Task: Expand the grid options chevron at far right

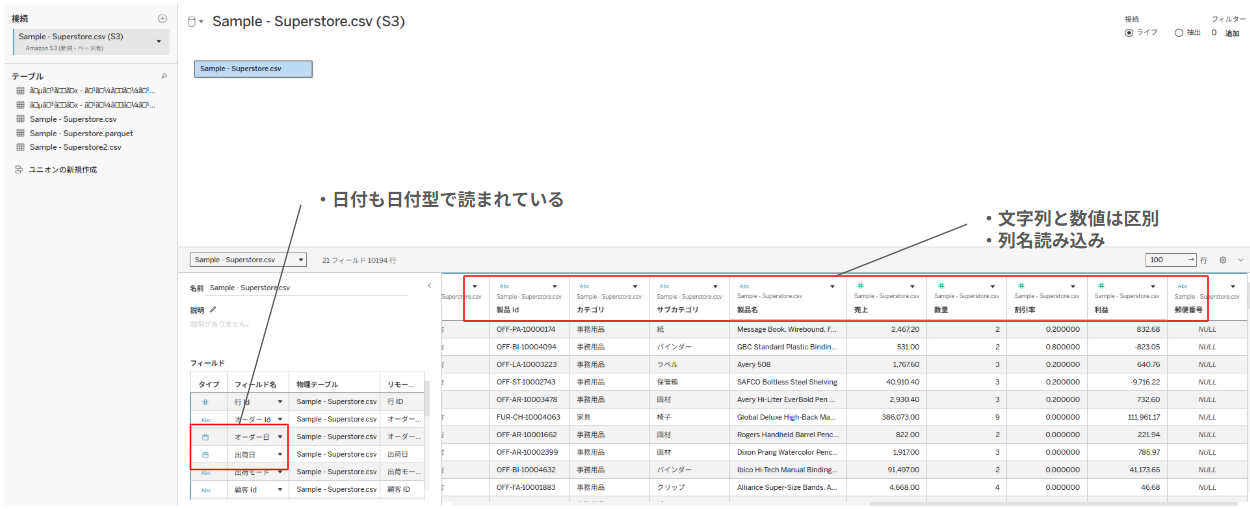Action: tap(1241, 259)
